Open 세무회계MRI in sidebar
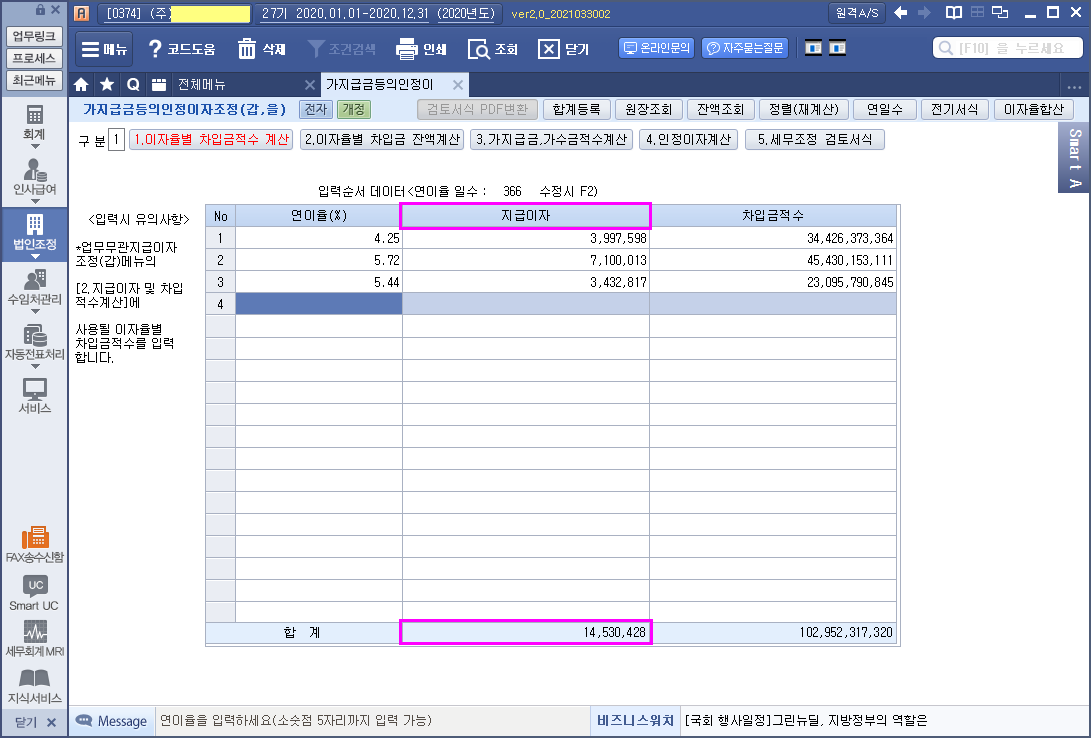Viewport: 1091px width, 738px height. point(34,639)
